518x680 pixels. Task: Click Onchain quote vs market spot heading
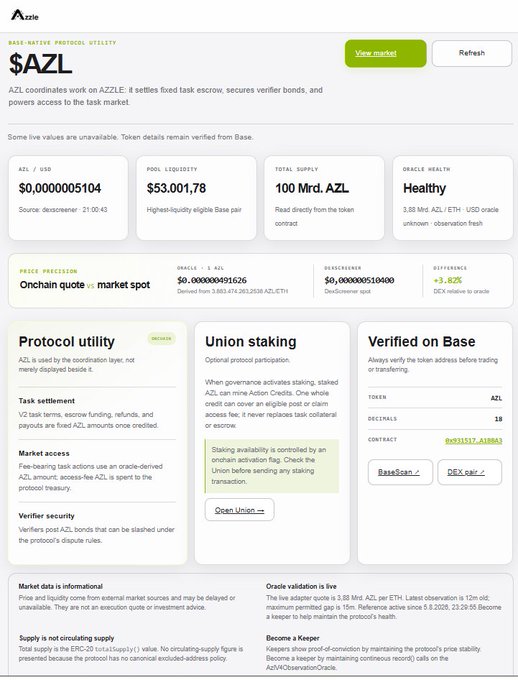pos(85,285)
